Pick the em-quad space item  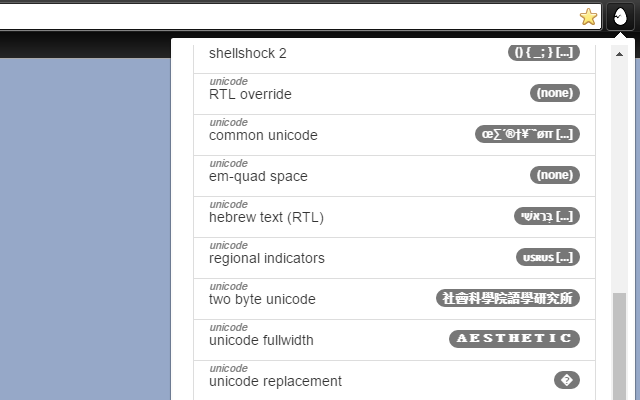[258, 176]
